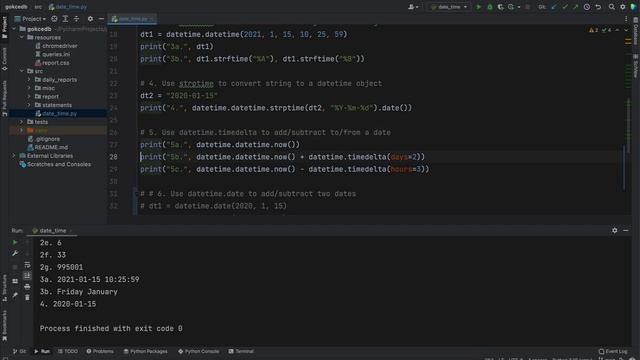This screenshot has height=360, width=640.
Task: Expand the daily_reports folder
Action: pyautogui.click(x=29, y=80)
